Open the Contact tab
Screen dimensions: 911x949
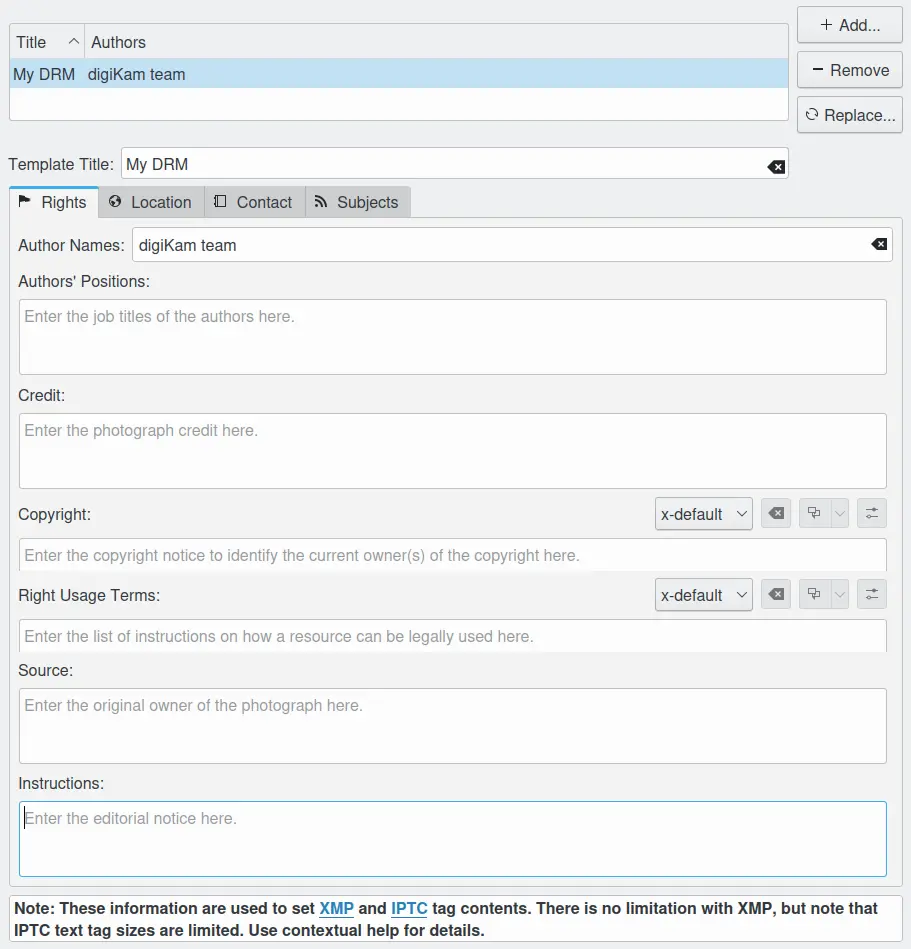253,202
